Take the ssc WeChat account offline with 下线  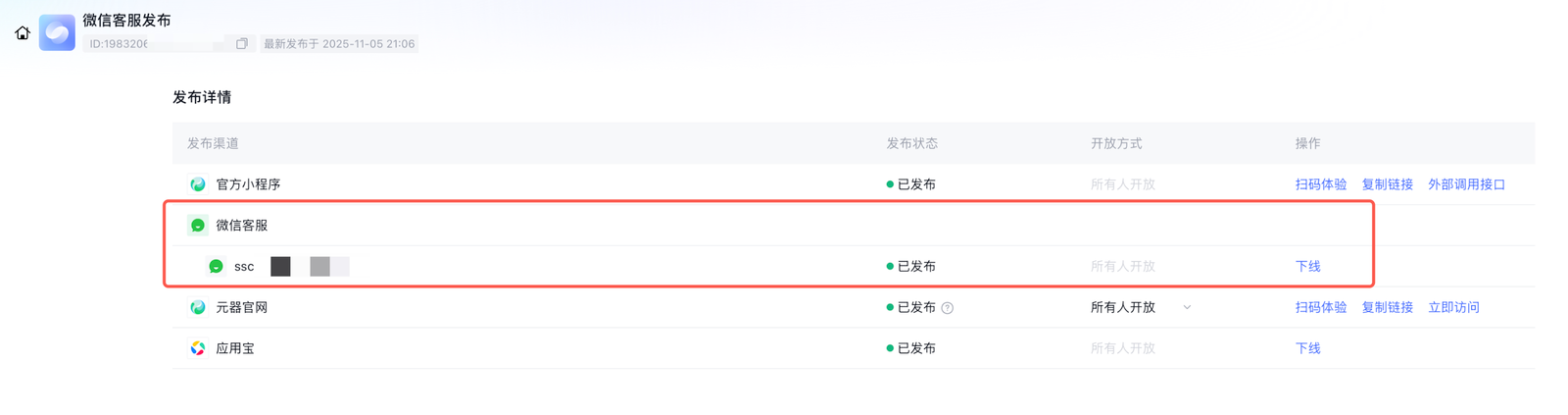click(x=1307, y=267)
